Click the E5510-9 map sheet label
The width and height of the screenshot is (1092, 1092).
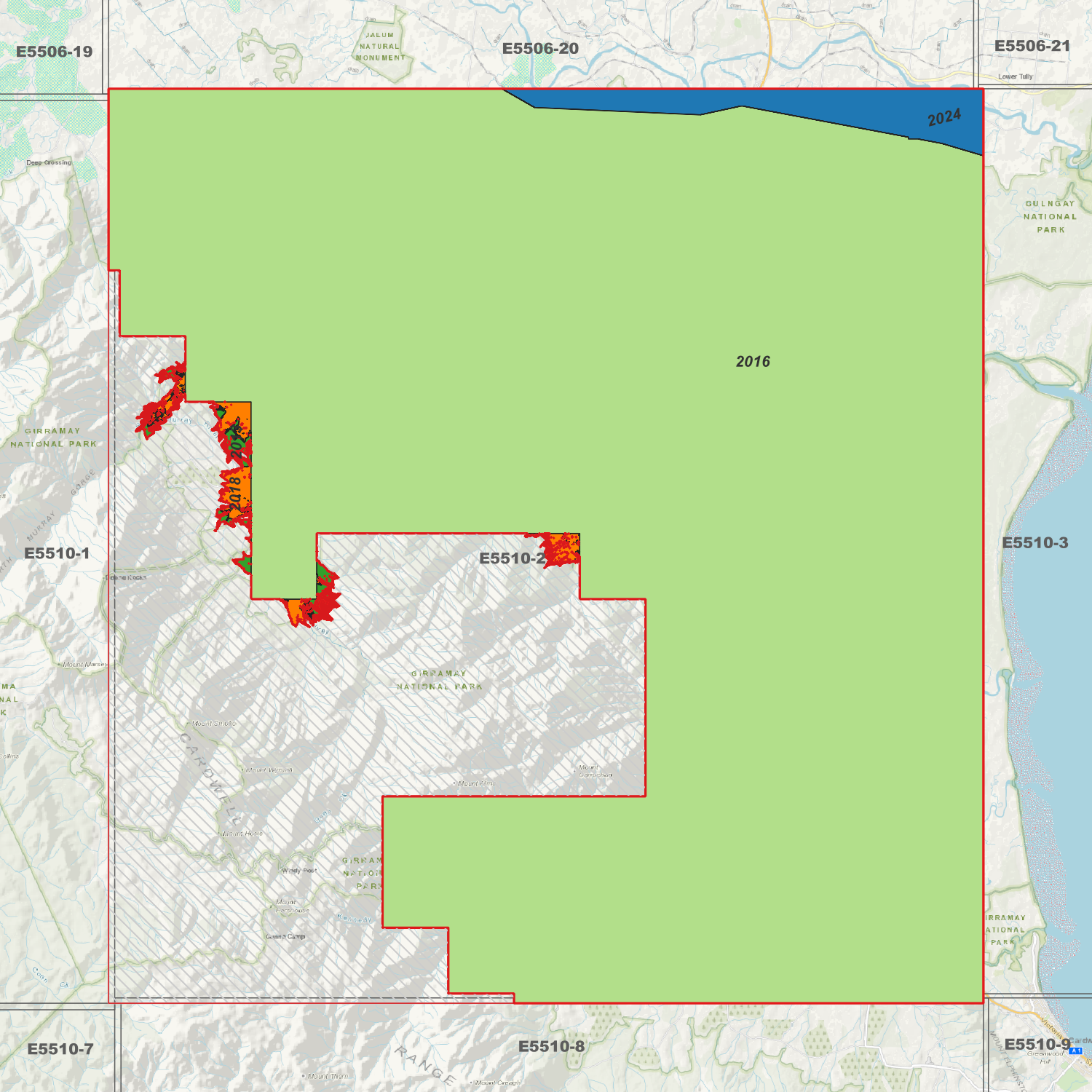coord(1037,1044)
